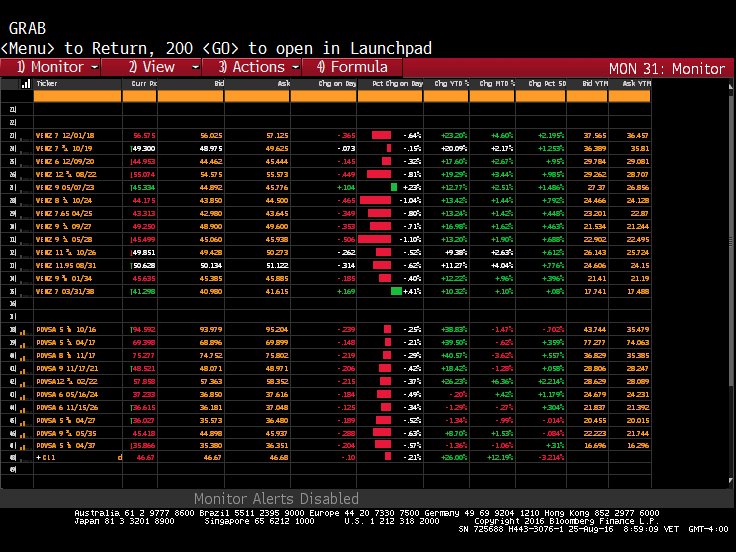Click the orange filter field under Bid

[191, 96]
